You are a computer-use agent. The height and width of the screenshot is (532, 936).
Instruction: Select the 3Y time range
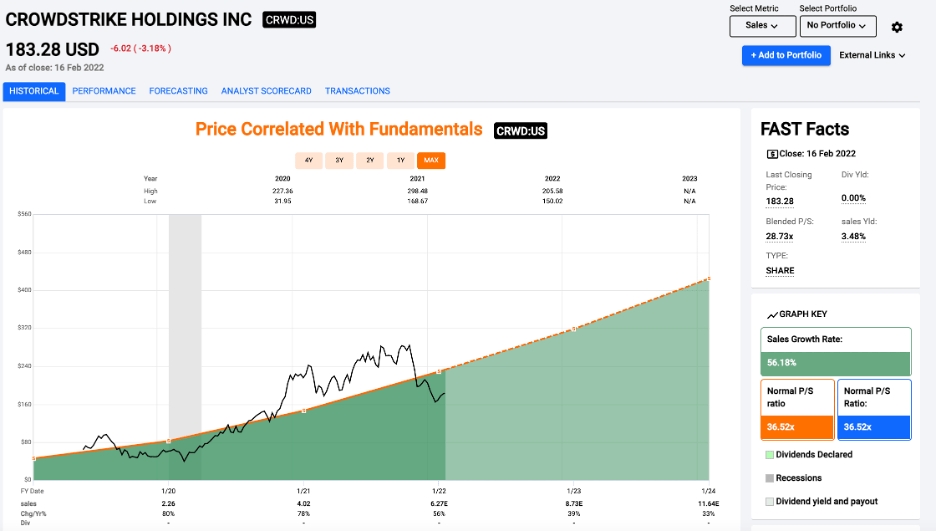(339, 161)
